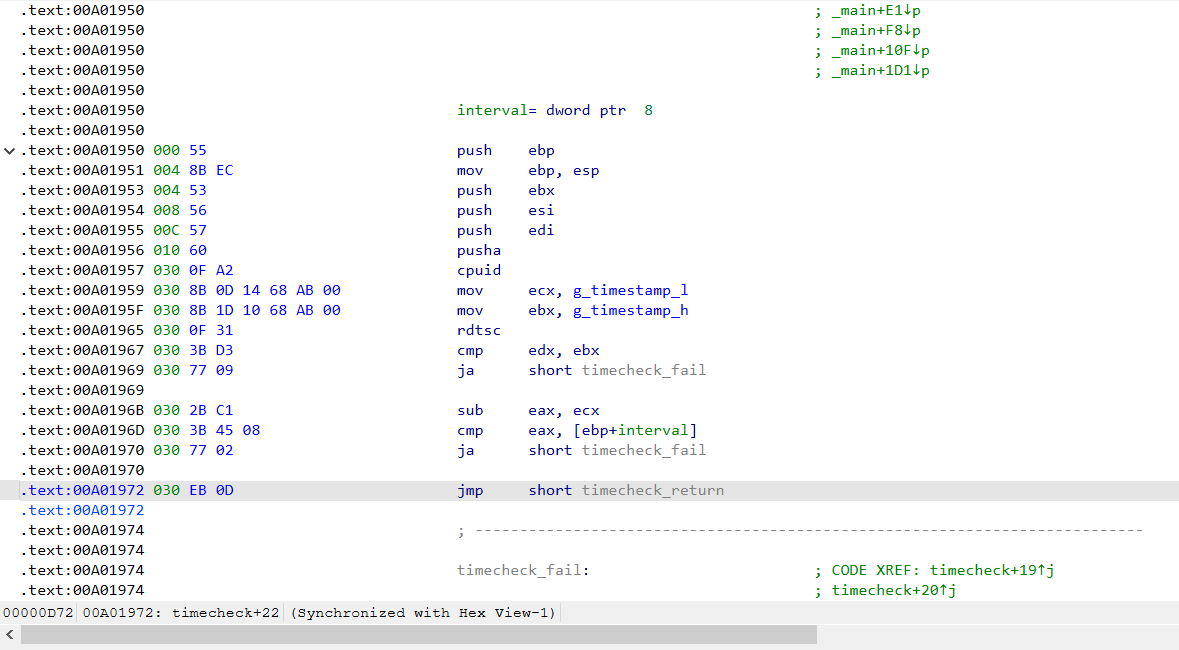Click xref timecheck+20↑j
Image resolution: width=1179 pixels, height=650 pixels.
893,591
